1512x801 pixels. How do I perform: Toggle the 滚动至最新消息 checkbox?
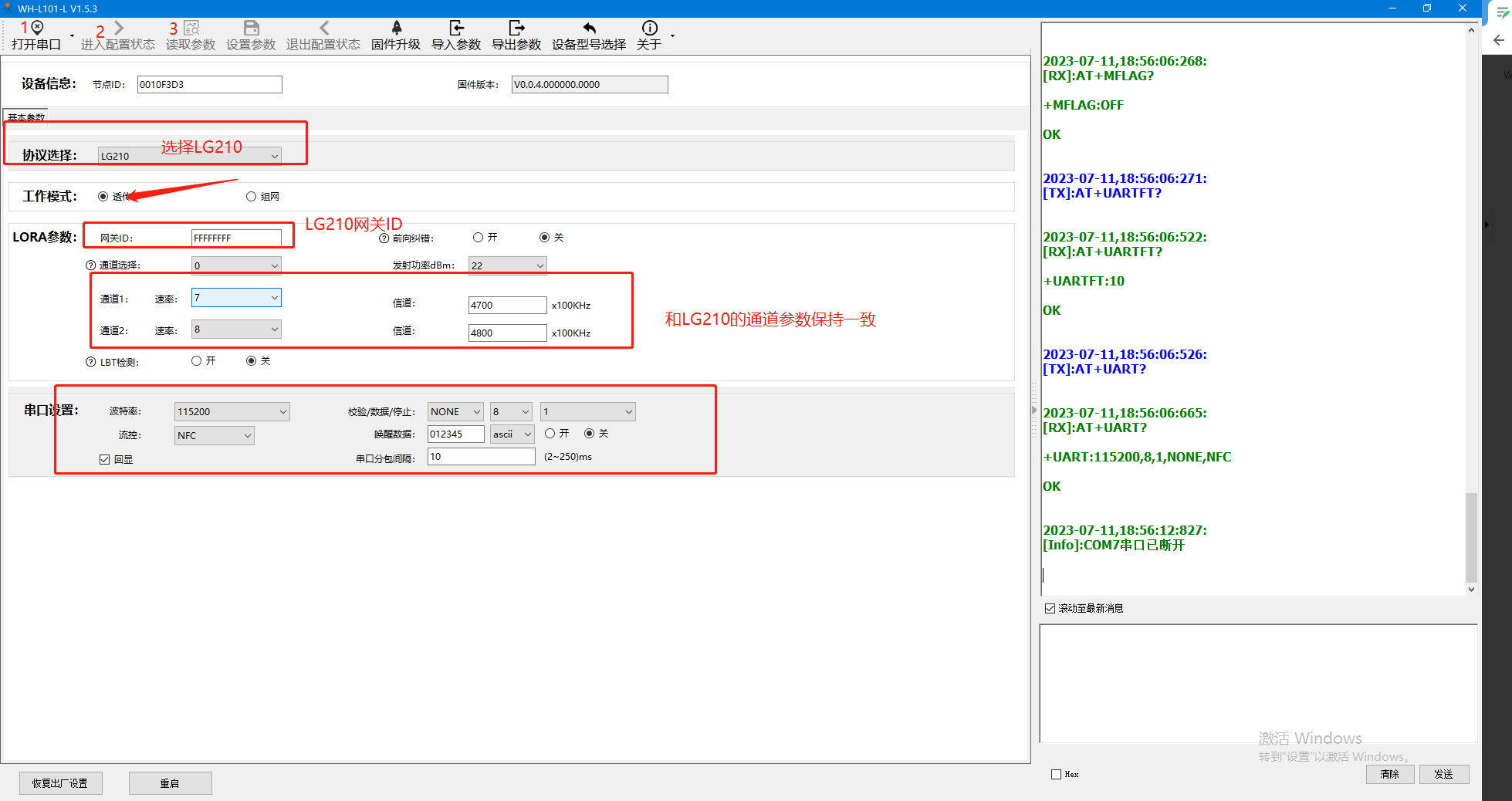(1050, 608)
